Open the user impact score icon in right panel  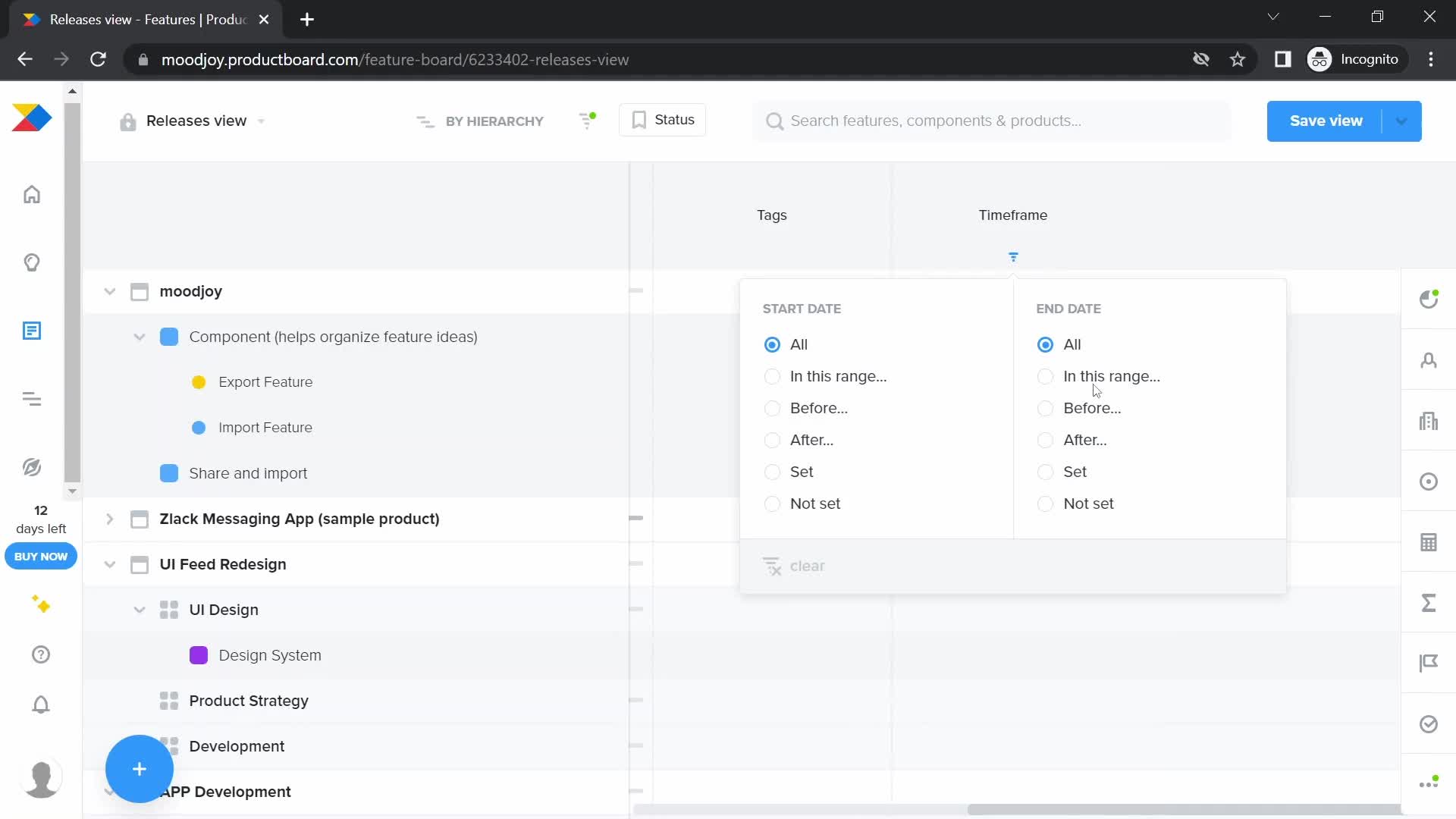point(1429,299)
